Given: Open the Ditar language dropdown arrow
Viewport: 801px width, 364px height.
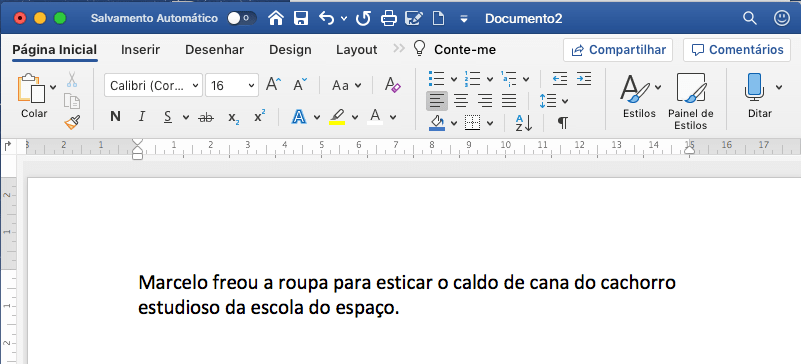Looking at the screenshot, I should 779,87.
